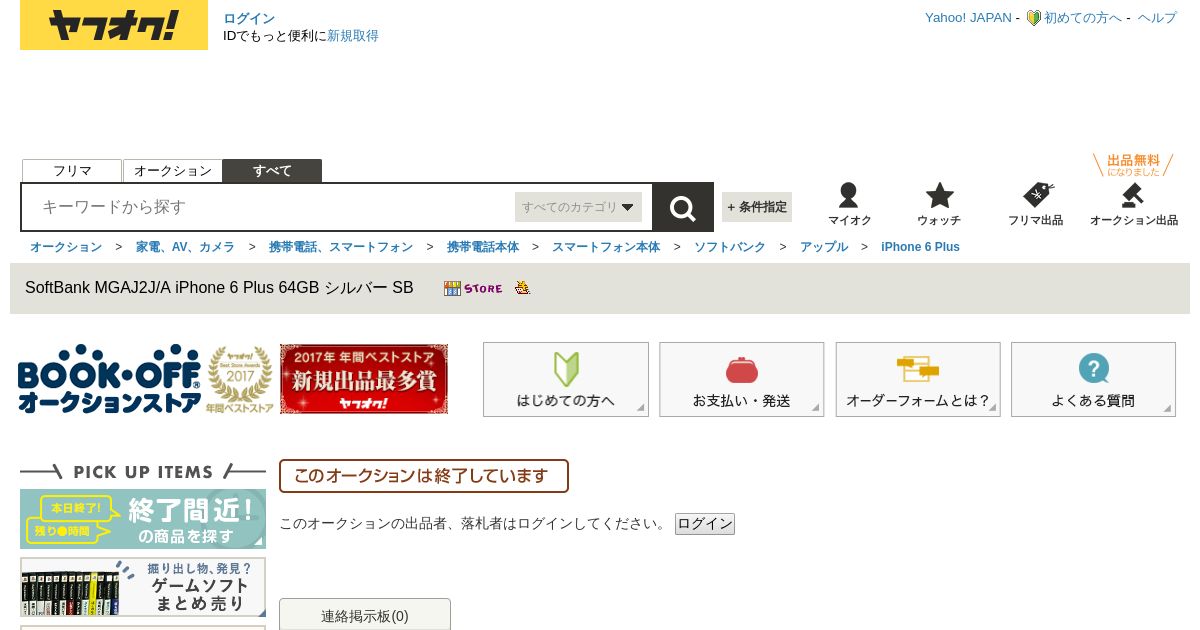Click the gray ログイン button
The width and height of the screenshot is (1200, 630).
pyautogui.click(x=705, y=524)
